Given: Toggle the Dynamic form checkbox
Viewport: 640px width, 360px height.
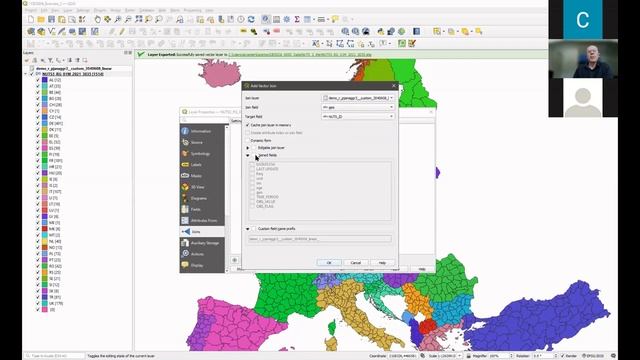Looking at the screenshot, I should click(247, 140).
